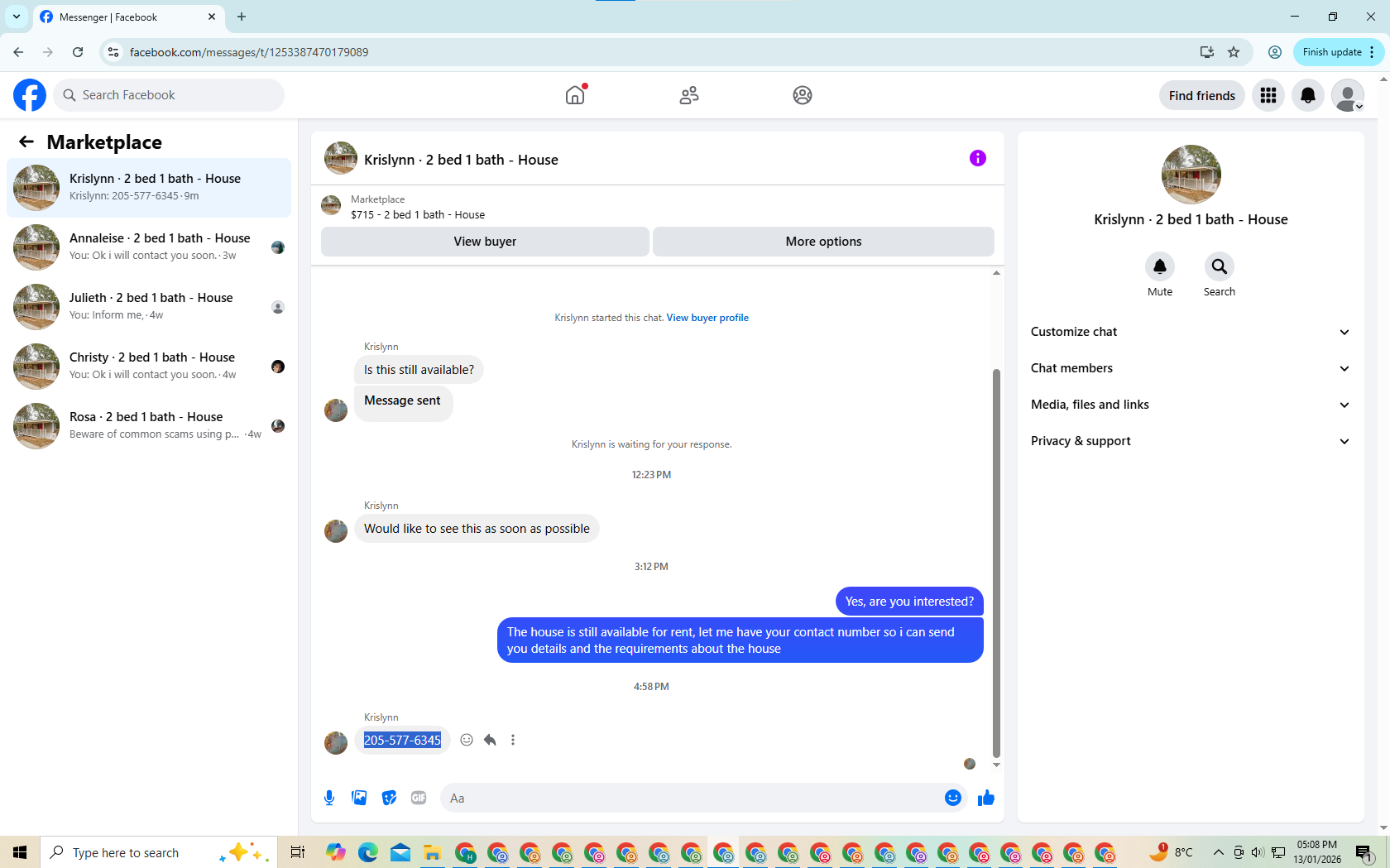The height and width of the screenshot is (868, 1390).
Task: Expand Privacy & support section
Action: (x=1191, y=441)
